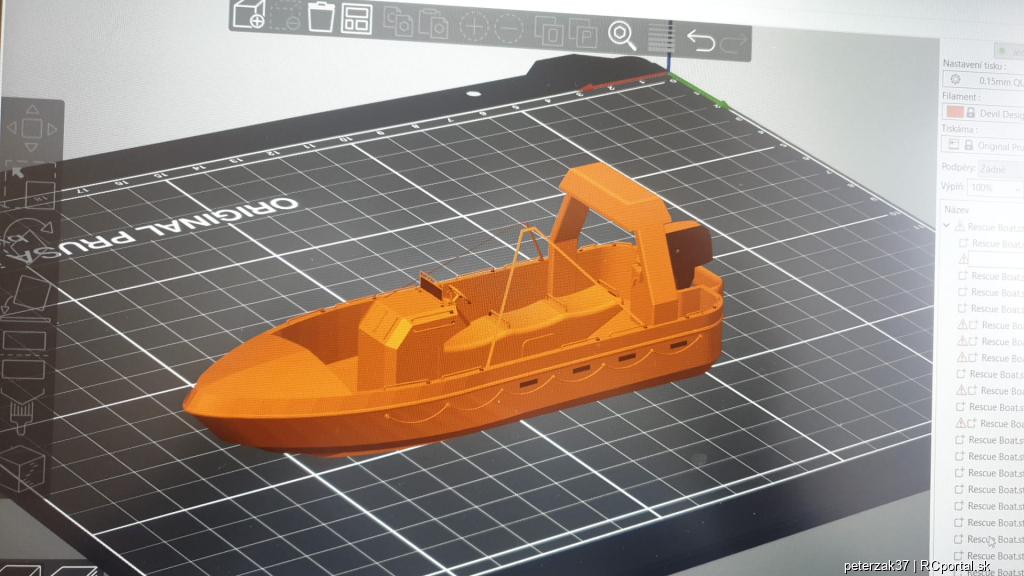Screen dimensions: 1024x576
Task: Select the Move tool with four arrows
Action: click(x=31, y=128)
